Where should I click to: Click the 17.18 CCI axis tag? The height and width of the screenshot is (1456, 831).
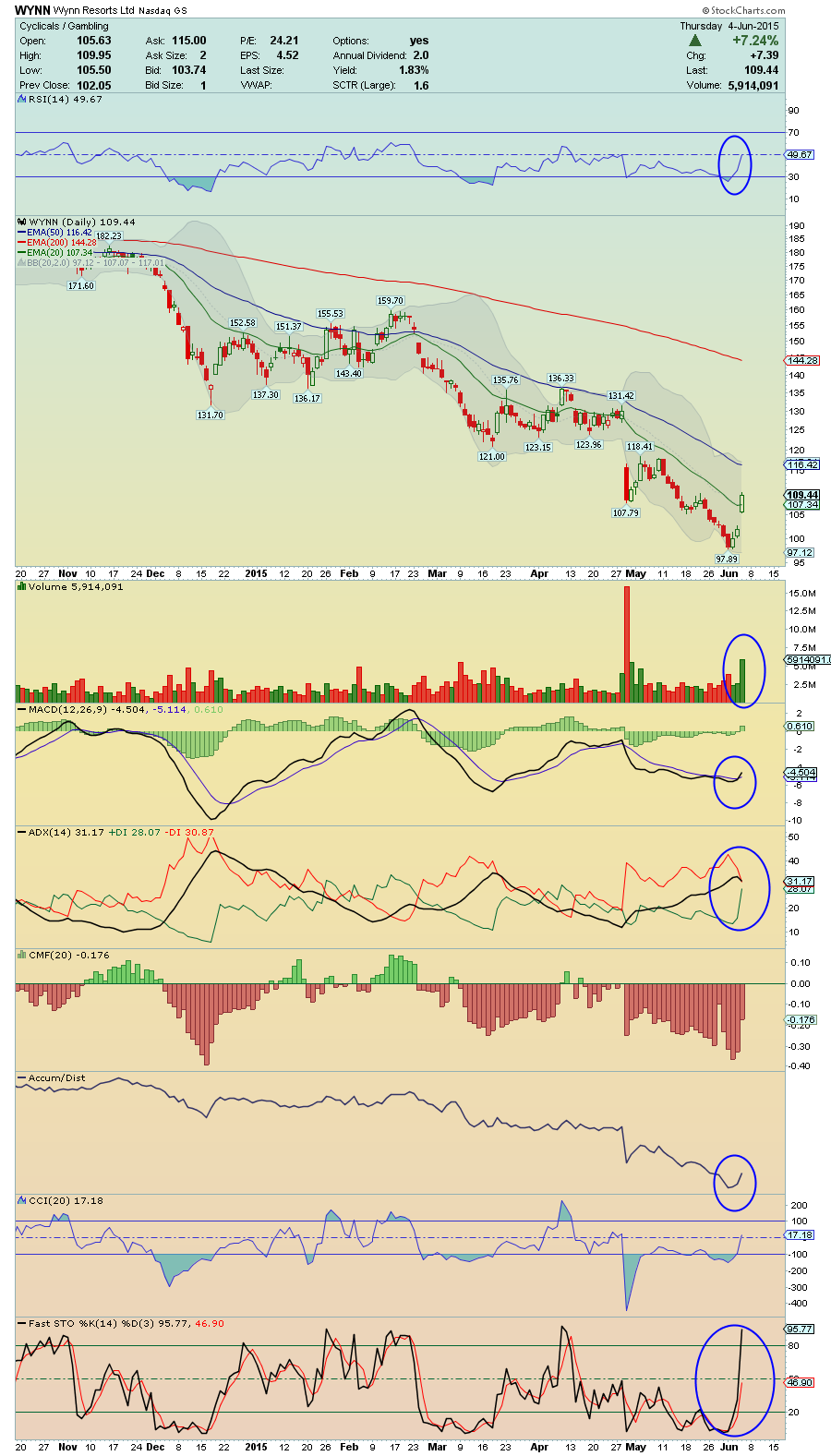coord(800,1235)
